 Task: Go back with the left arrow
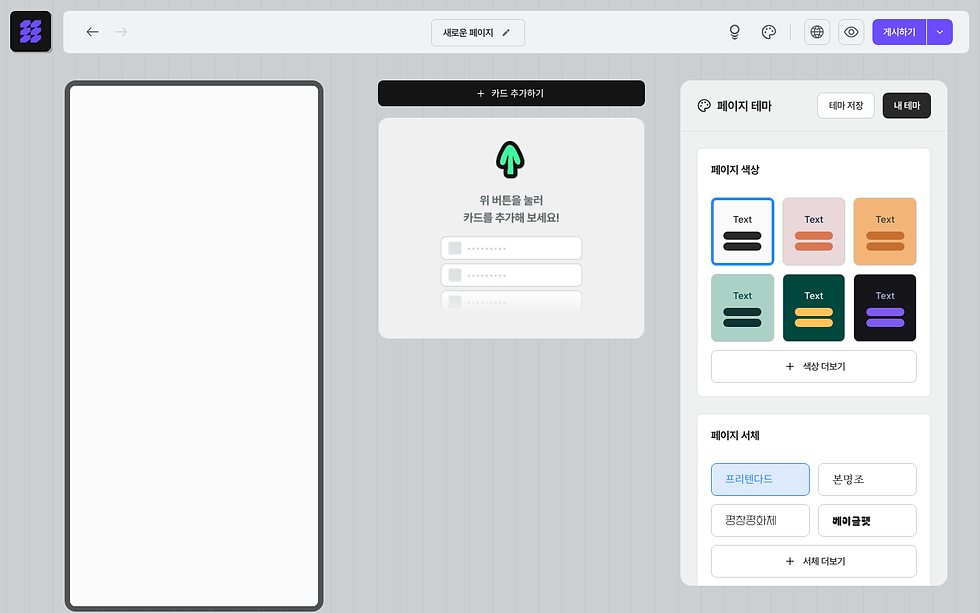click(x=92, y=32)
